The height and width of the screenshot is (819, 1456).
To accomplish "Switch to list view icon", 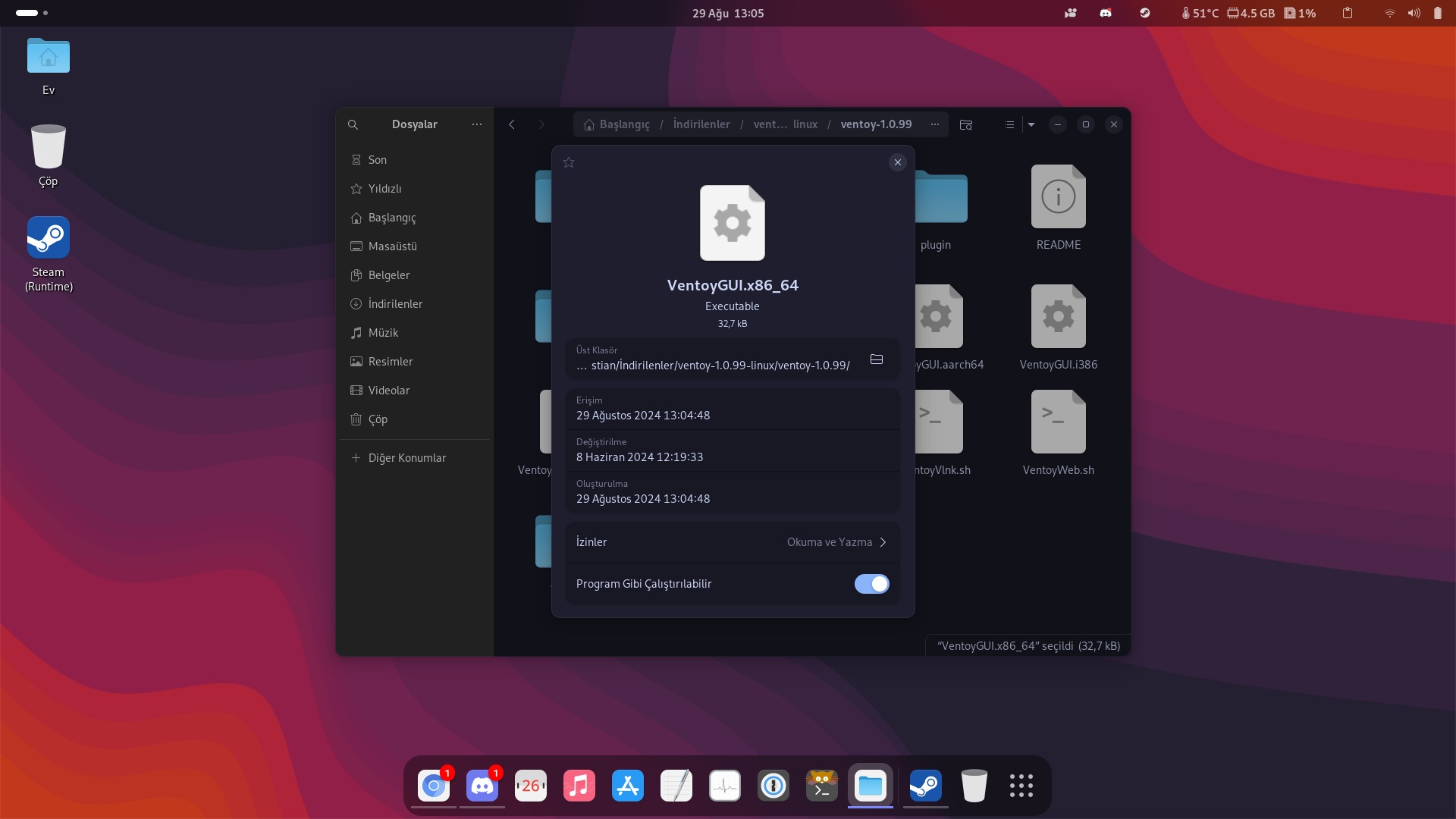I will (x=1009, y=124).
